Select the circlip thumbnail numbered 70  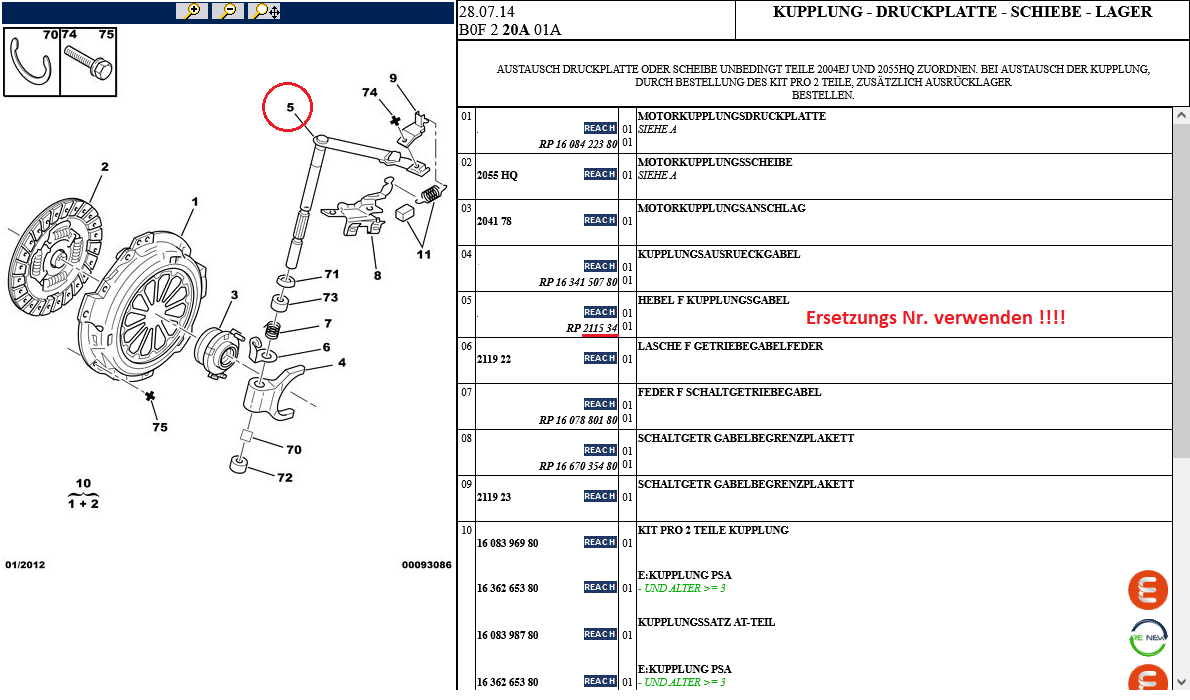[x=32, y=61]
